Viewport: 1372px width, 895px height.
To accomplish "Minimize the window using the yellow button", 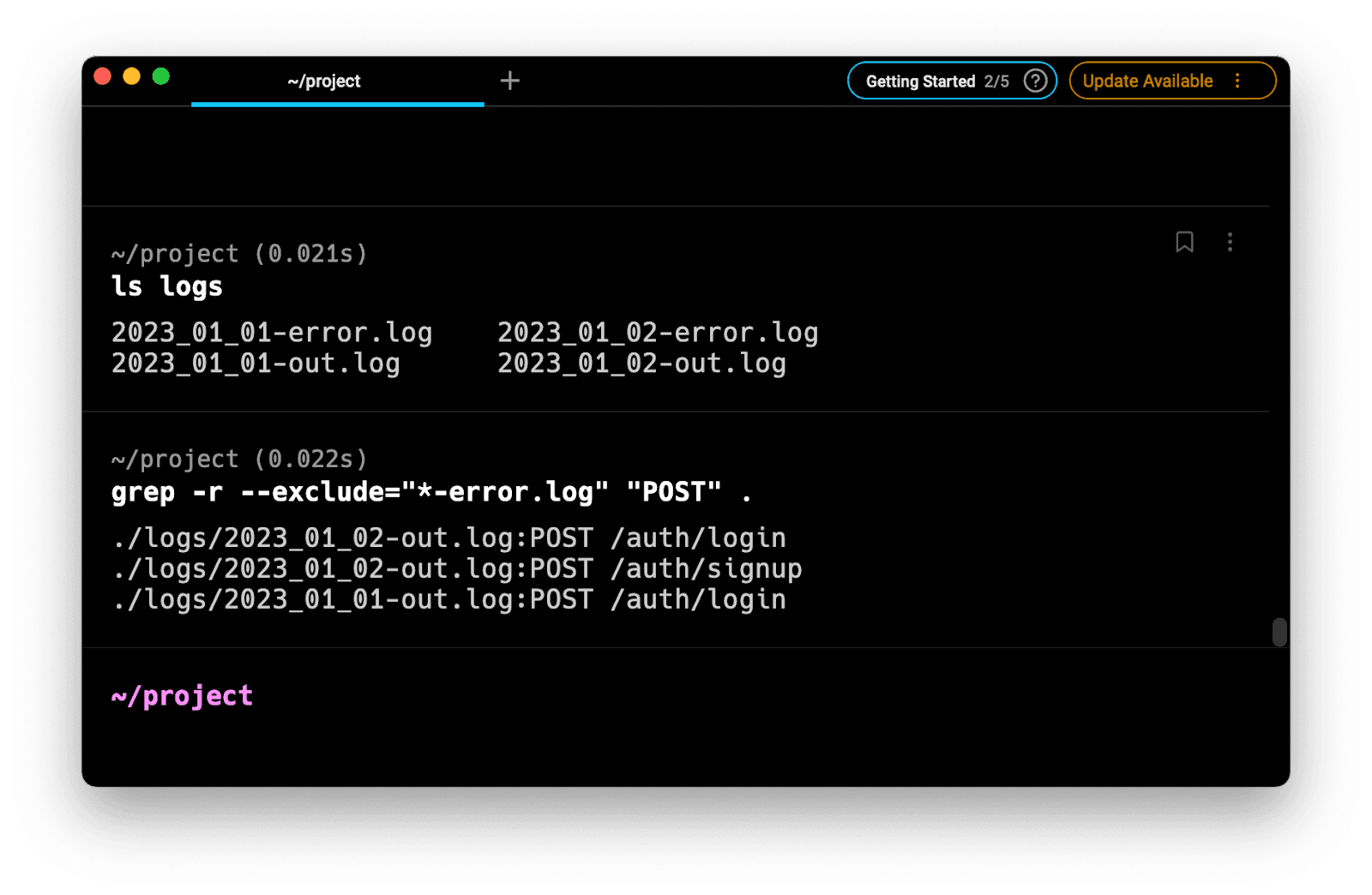I will tap(132, 76).
